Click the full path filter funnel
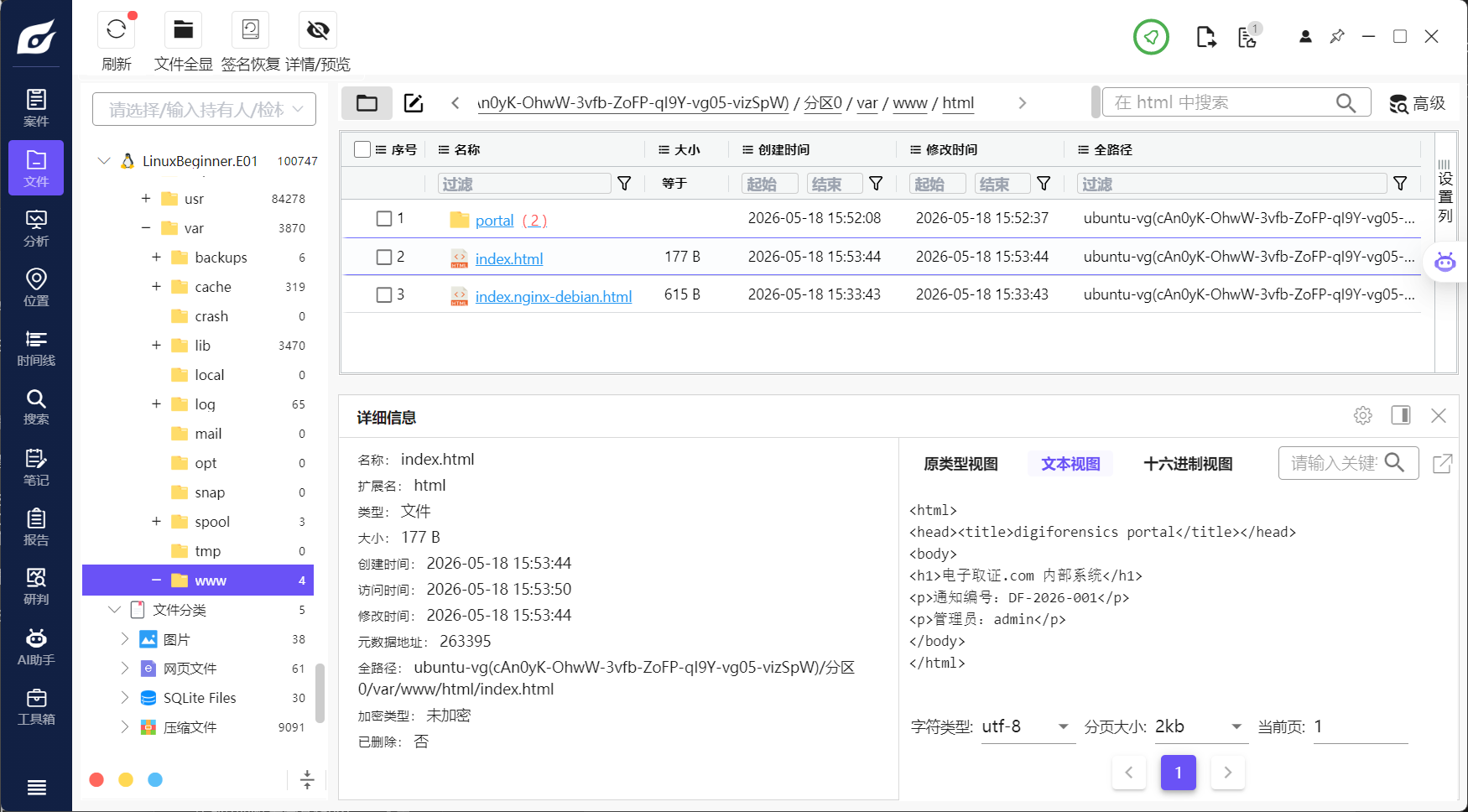1468x812 pixels. click(1400, 183)
